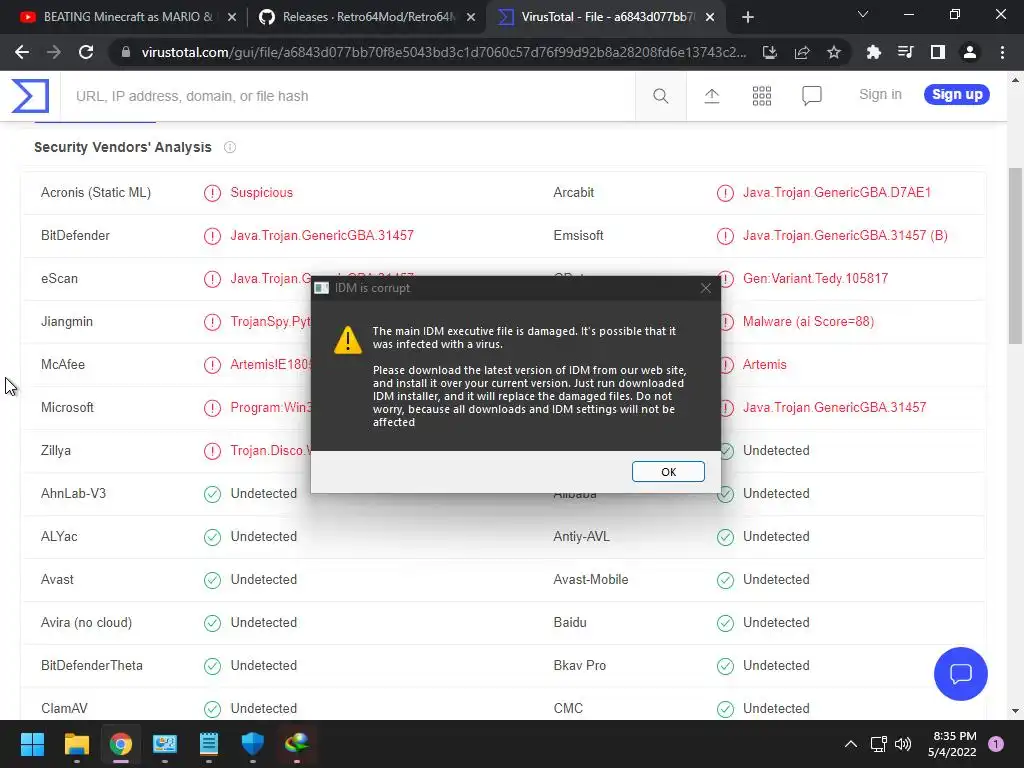Close the GitHub Releases tab
Viewport: 1024px width, 768px height.
[x=471, y=18]
